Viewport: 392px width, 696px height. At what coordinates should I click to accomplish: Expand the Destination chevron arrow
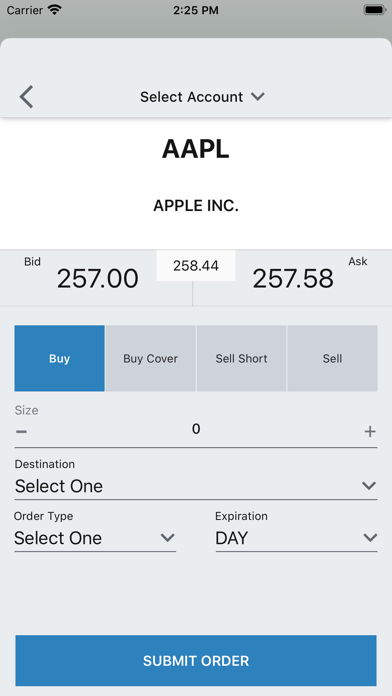click(369, 486)
